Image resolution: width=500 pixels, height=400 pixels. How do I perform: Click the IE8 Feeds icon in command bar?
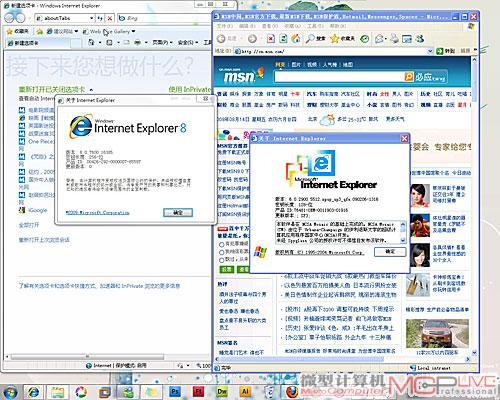pyautogui.click(x=109, y=42)
